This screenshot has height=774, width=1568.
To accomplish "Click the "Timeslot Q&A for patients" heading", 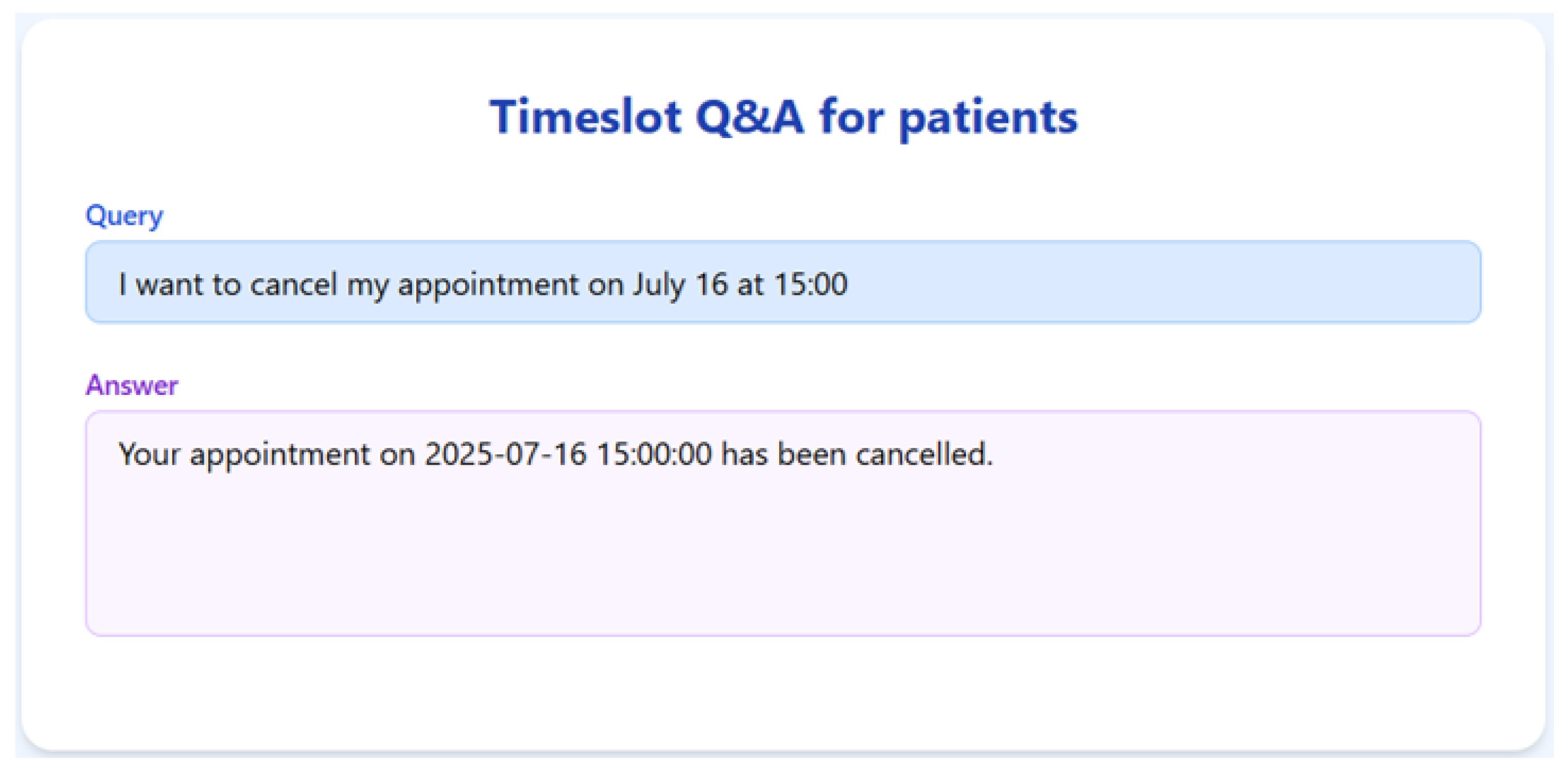I will coord(783,117).
